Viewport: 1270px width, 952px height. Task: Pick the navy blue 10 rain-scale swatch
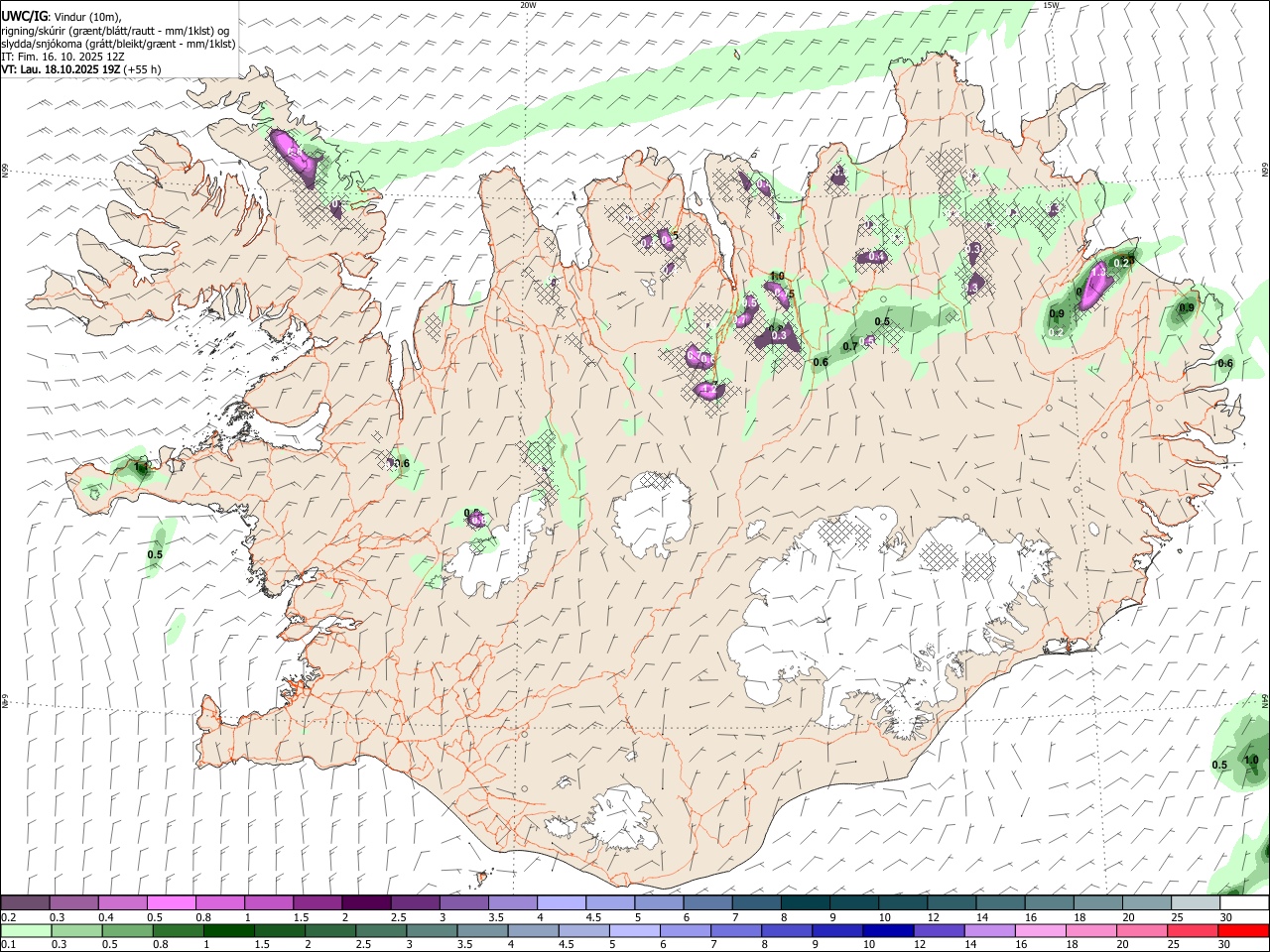[888, 930]
